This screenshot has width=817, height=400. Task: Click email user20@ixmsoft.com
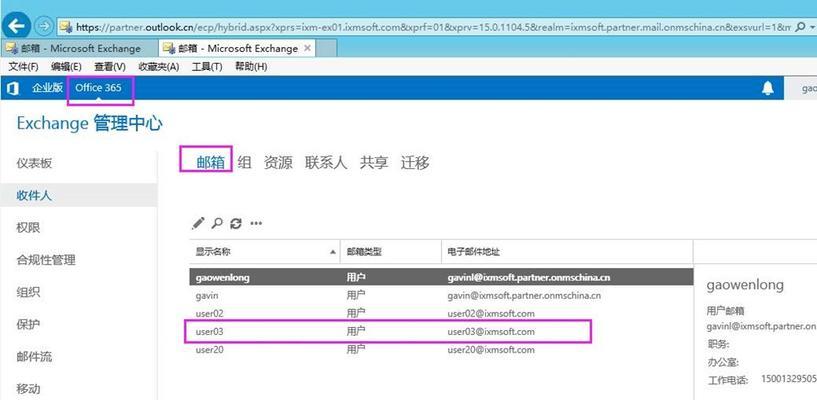coord(491,350)
